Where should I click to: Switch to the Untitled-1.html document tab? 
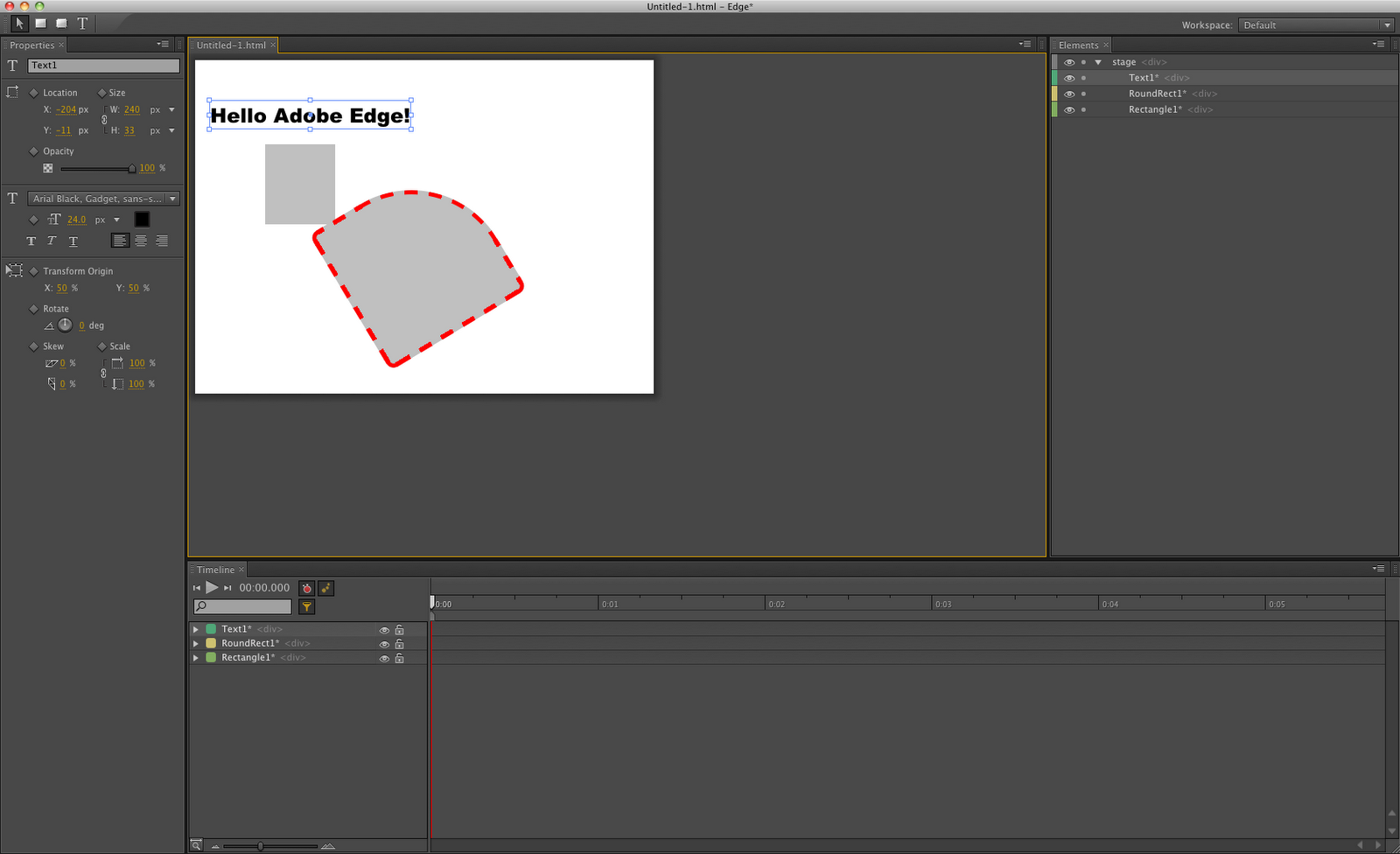[231, 45]
